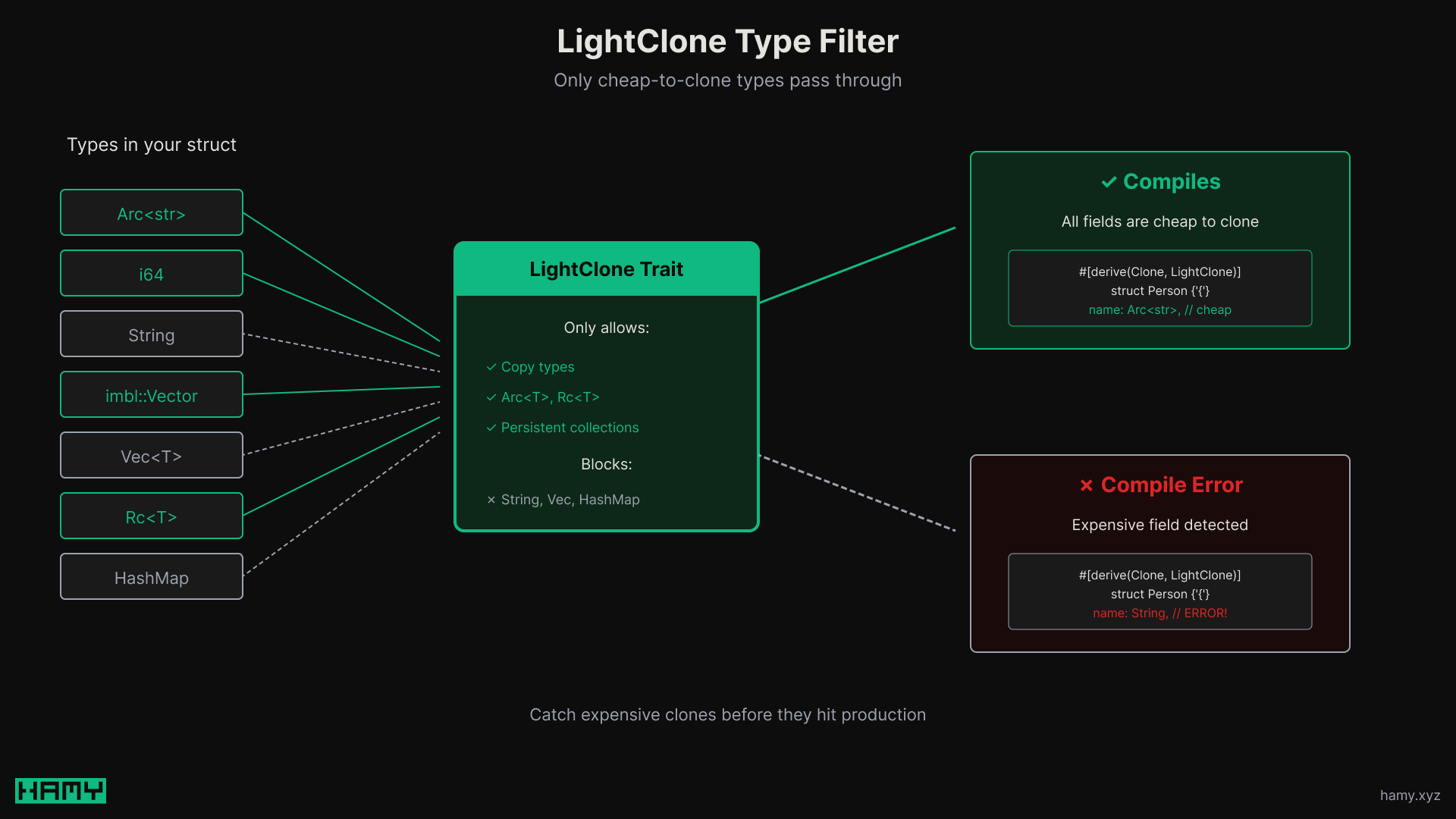The height and width of the screenshot is (819, 1456).
Task: Expand the Compiles result card
Action: pyautogui.click(x=1160, y=250)
